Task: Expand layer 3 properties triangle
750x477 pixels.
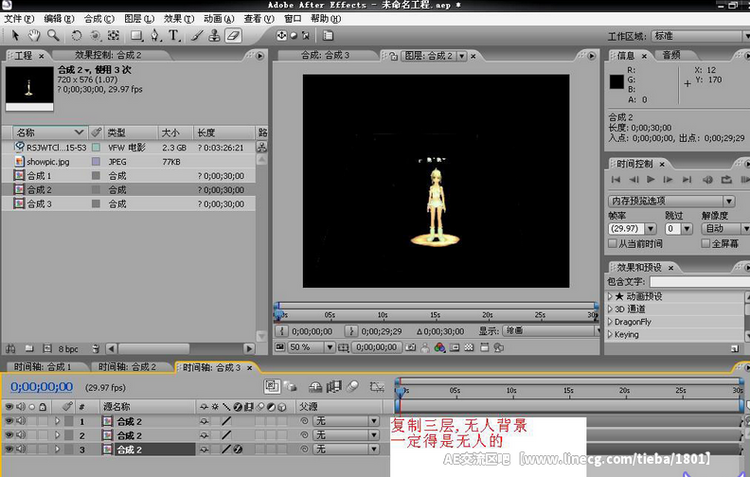Action: pos(57,449)
